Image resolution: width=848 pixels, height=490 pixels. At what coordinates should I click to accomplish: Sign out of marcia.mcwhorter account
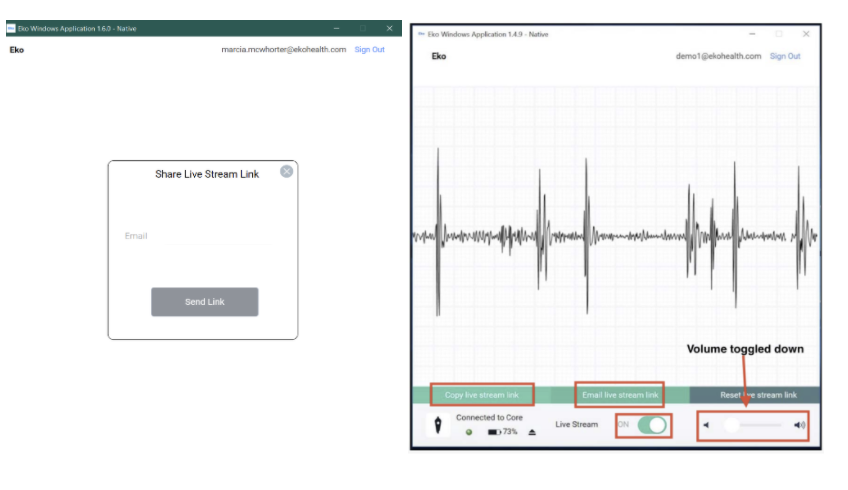[369, 49]
